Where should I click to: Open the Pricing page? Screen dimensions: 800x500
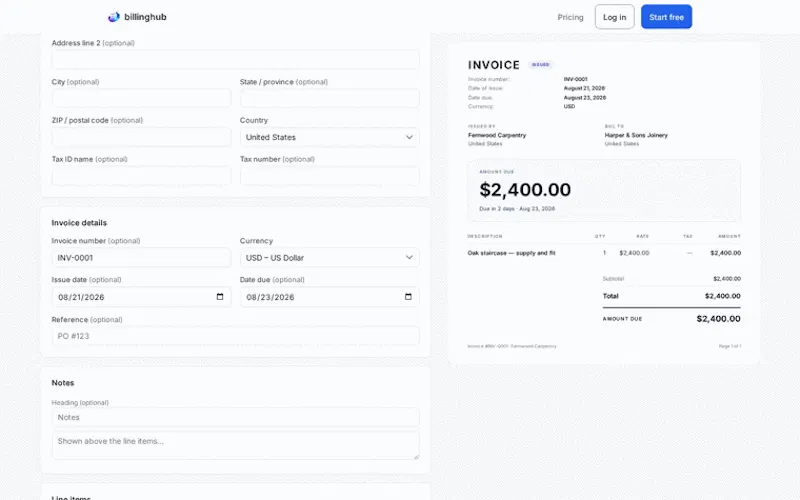tap(570, 17)
